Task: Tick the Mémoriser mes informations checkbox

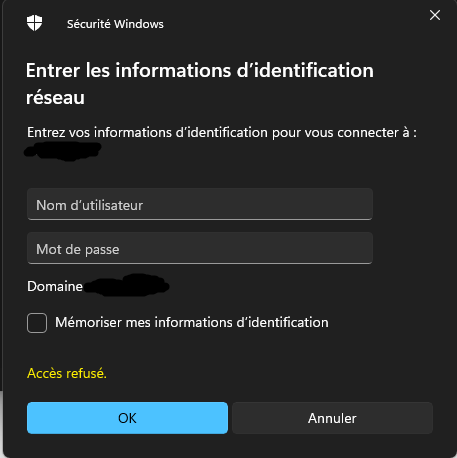Action: coord(37,323)
